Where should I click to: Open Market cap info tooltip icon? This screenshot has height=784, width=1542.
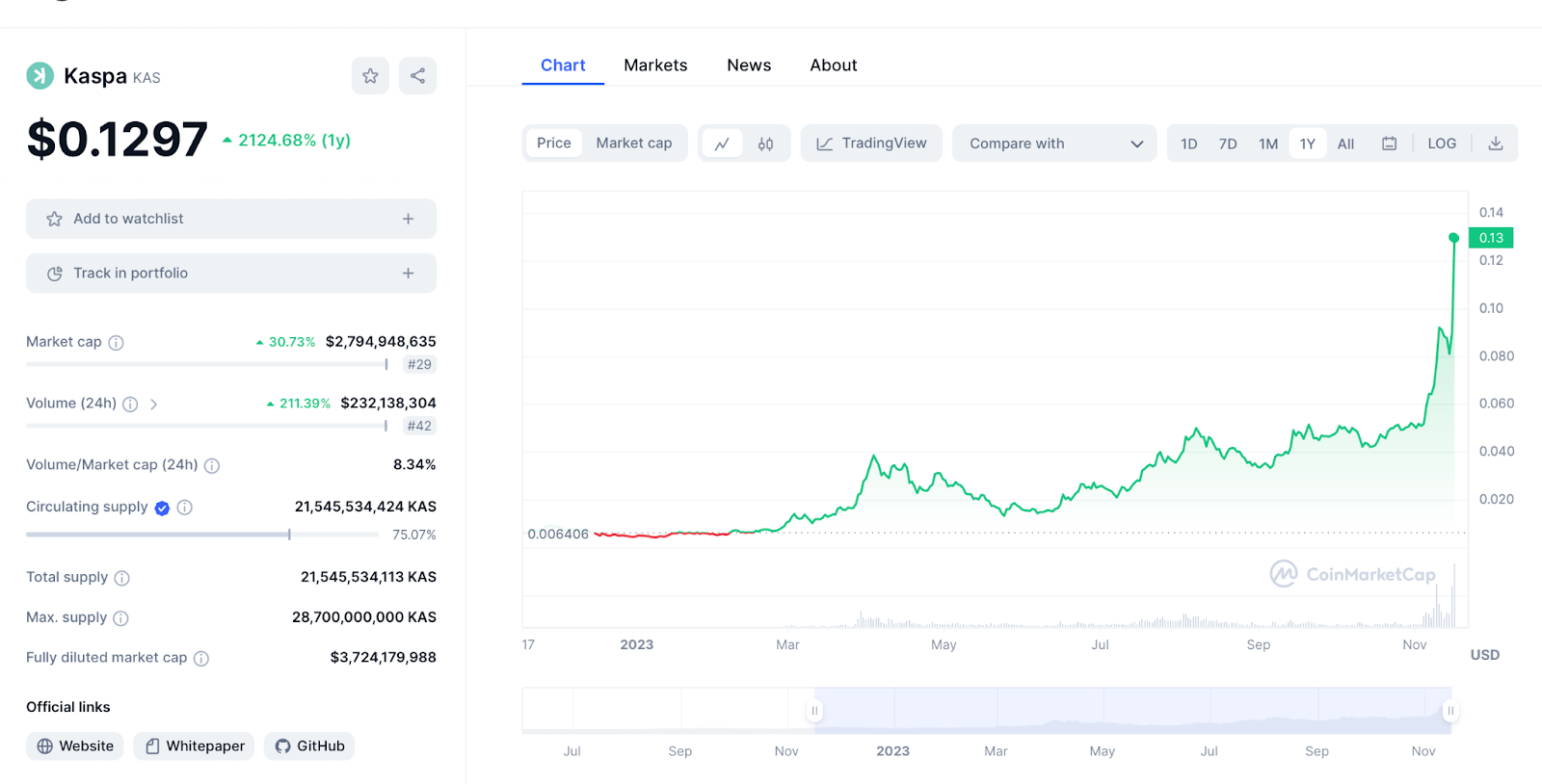click(116, 343)
